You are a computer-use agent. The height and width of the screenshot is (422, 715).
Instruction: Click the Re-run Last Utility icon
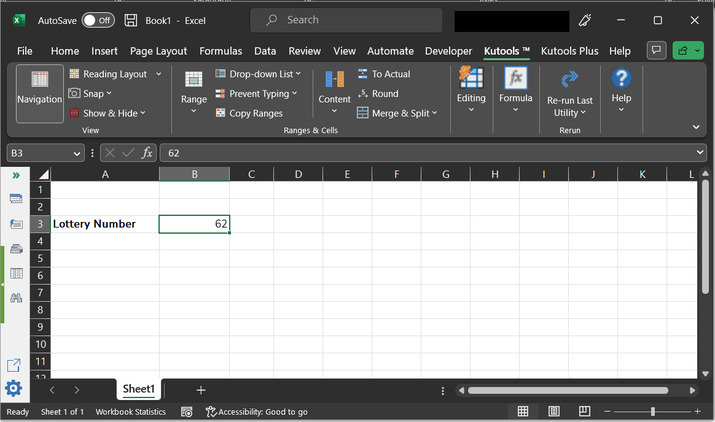tap(569, 80)
